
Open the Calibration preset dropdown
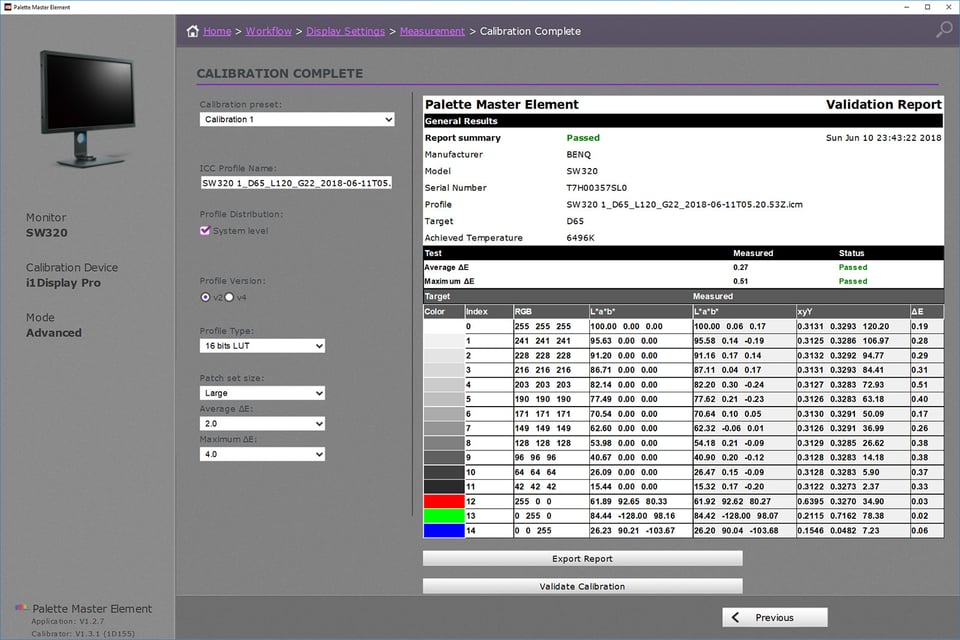pos(297,119)
